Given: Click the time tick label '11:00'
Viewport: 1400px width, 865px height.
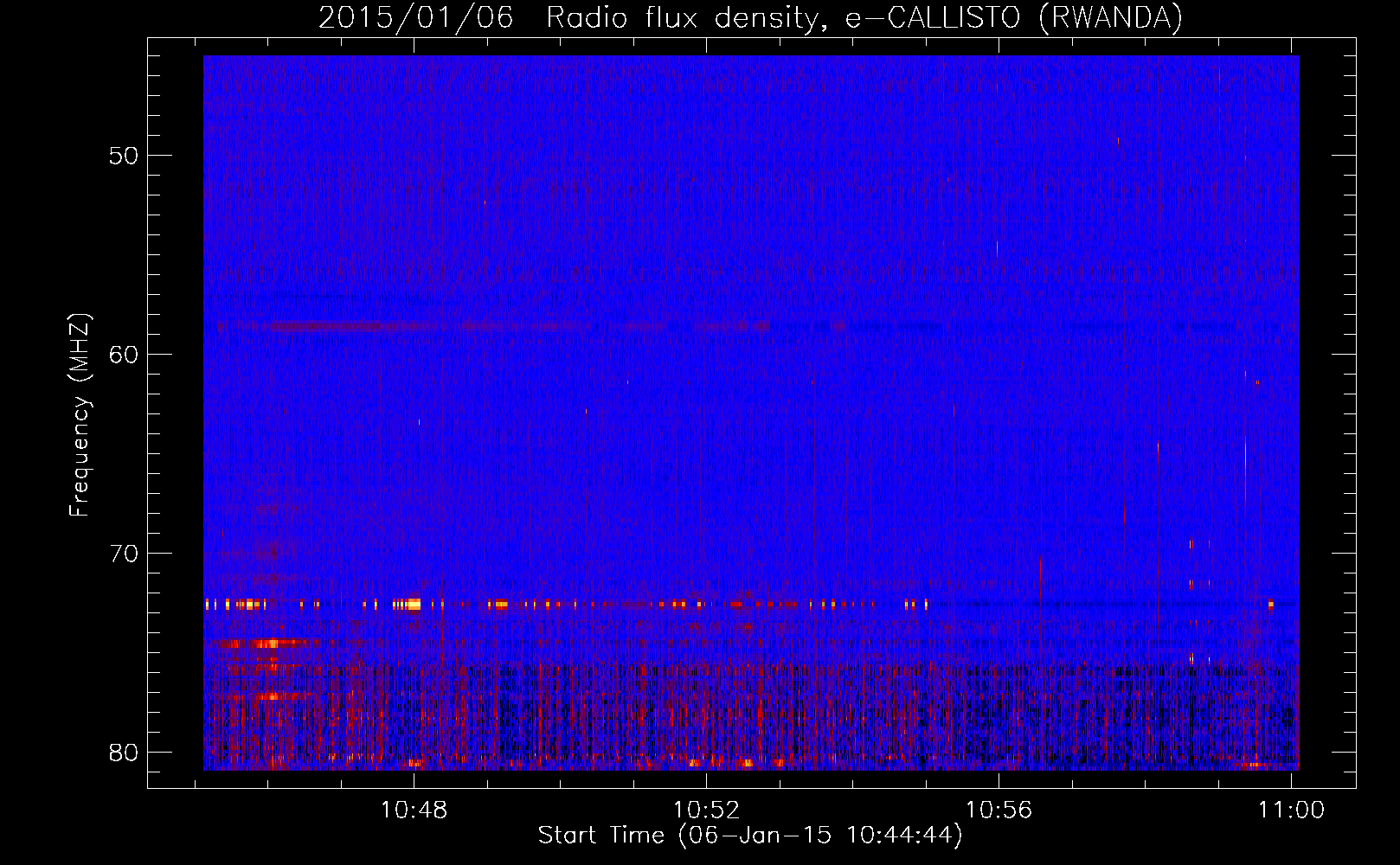Looking at the screenshot, I should [x=1292, y=811].
